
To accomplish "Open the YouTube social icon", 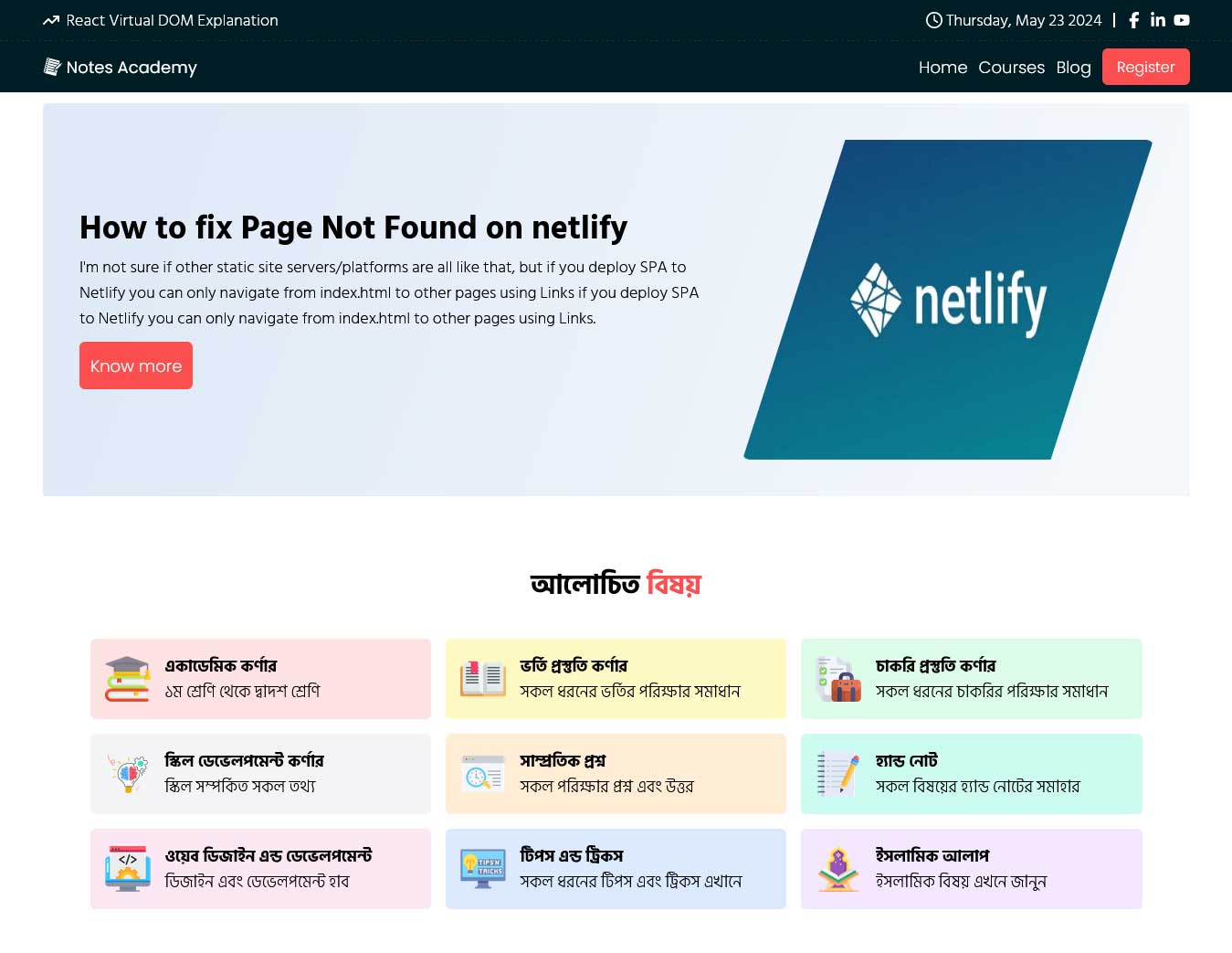I will [x=1182, y=20].
